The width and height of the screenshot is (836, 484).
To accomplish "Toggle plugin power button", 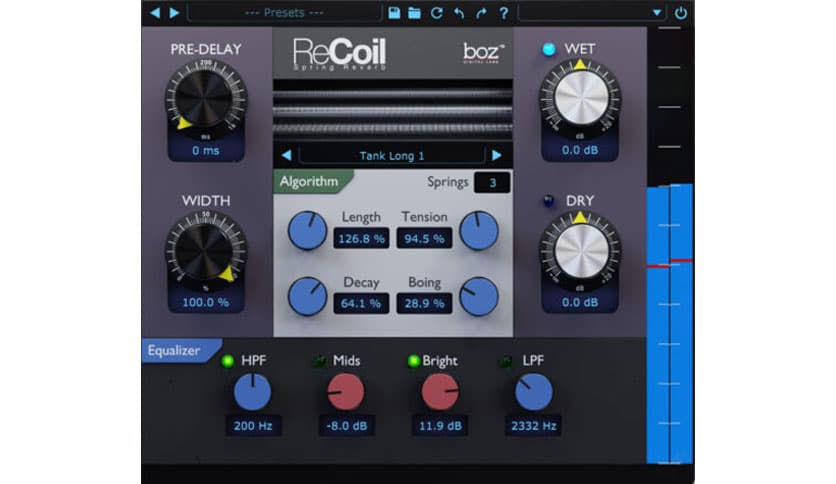I will point(681,13).
